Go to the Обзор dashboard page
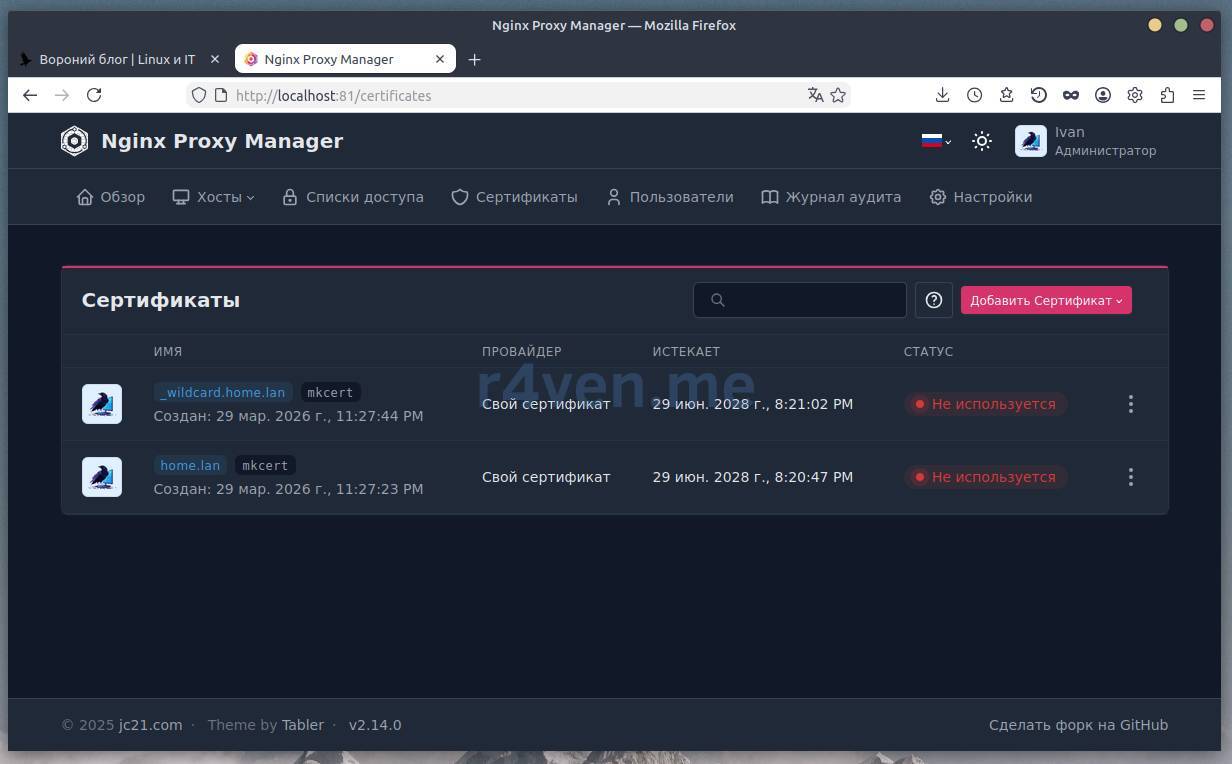Viewport: 1232px width, 764px height. coord(111,197)
